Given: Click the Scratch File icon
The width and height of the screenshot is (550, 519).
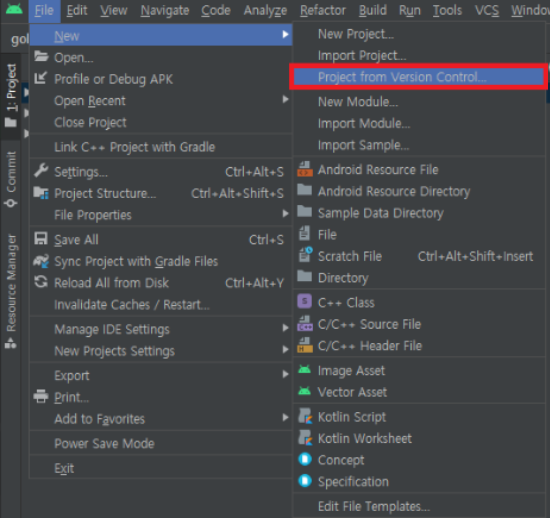Looking at the screenshot, I should [x=305, y=255].
